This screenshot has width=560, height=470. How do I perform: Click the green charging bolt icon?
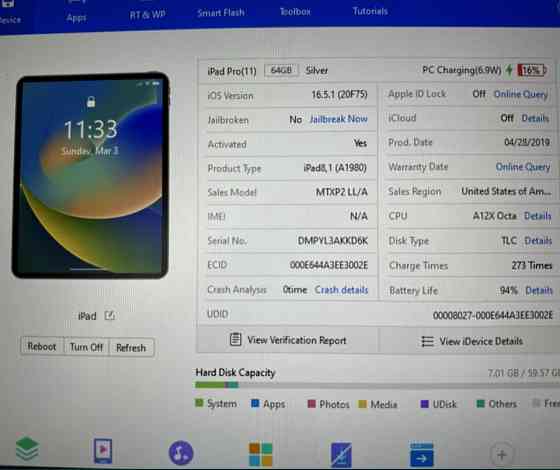[509, 70]
